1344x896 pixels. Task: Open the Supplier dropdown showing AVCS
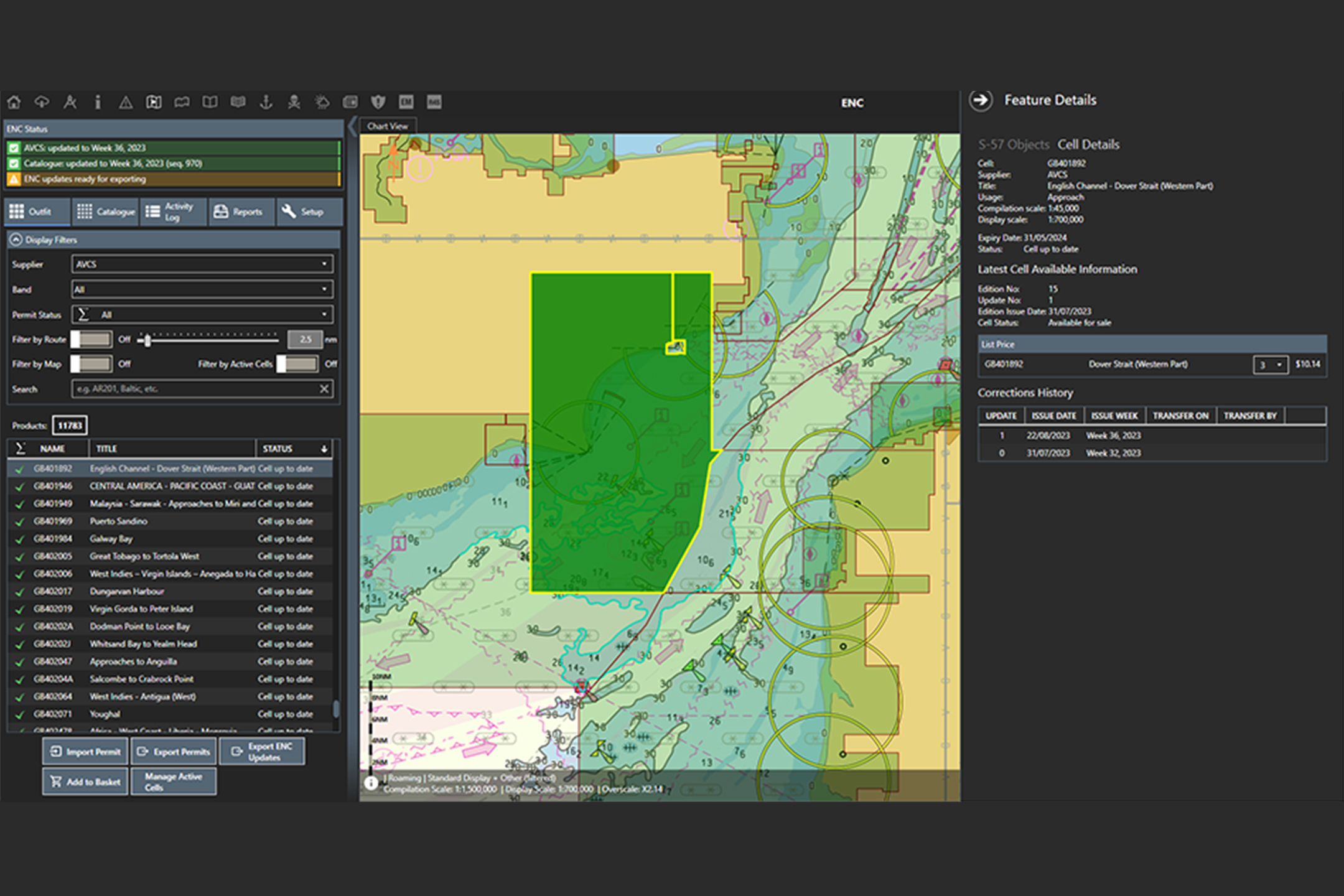(202, 264)
